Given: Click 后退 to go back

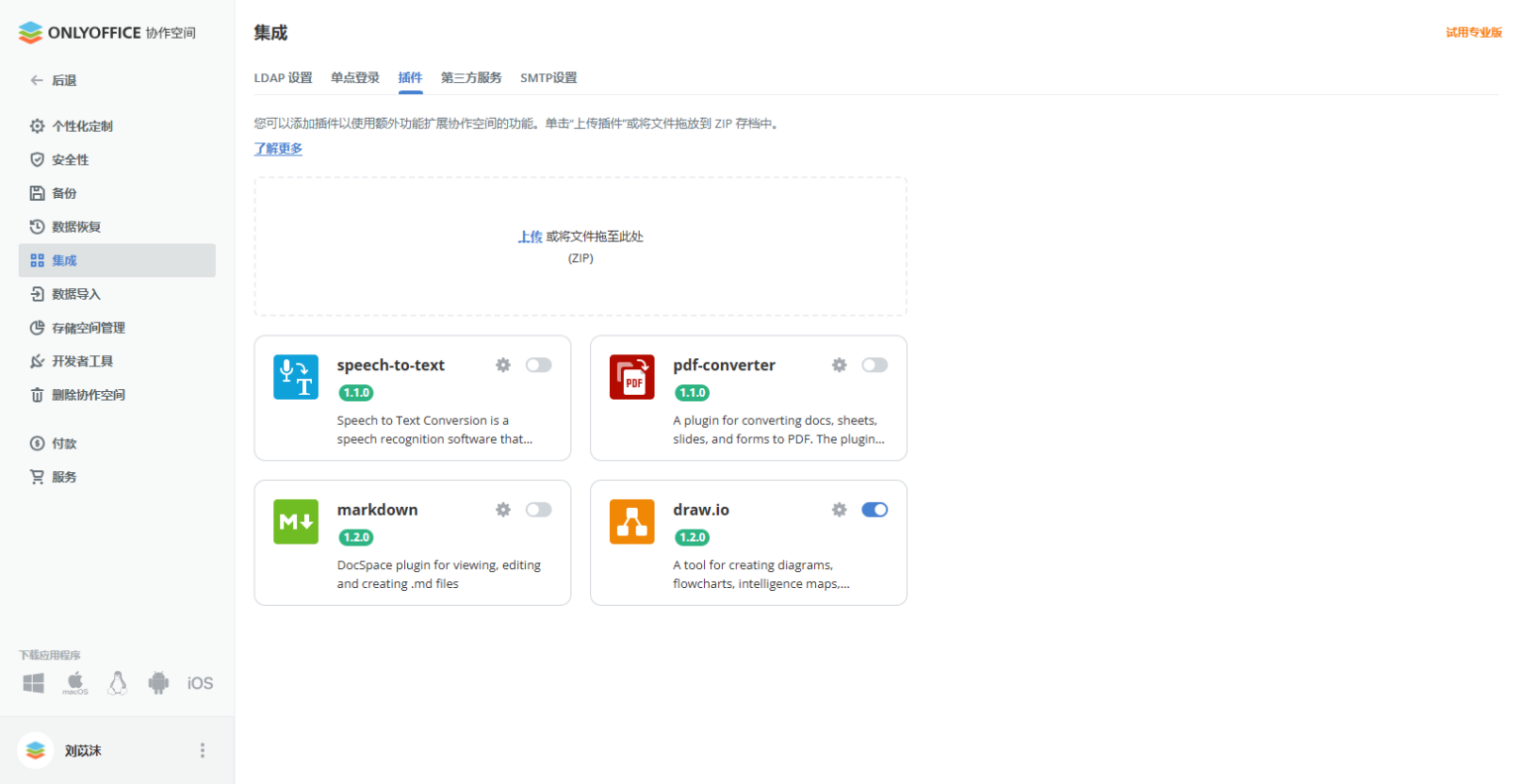Looking at the screenshot, I should click(x=64, y=80).
